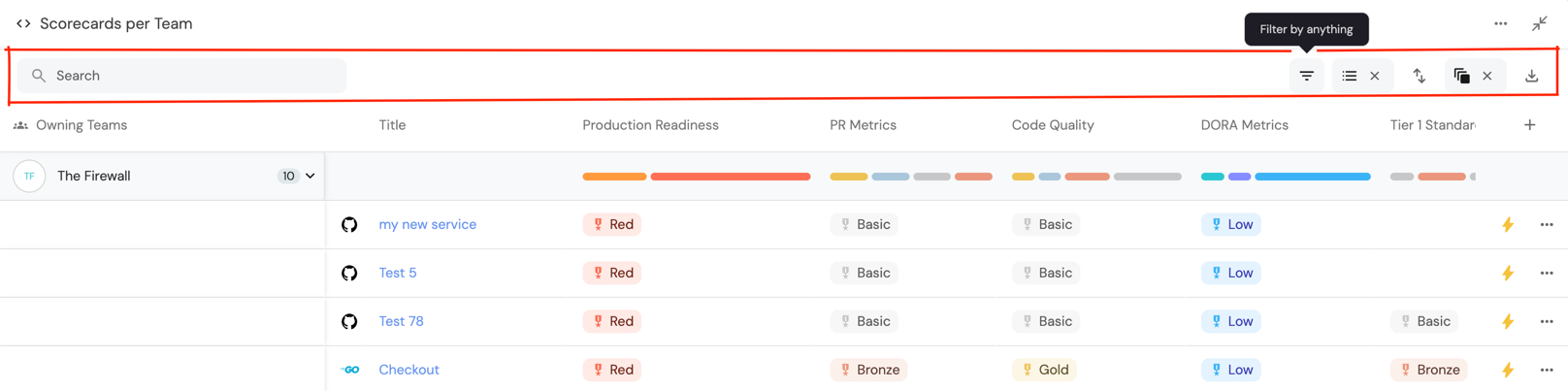Open the widget three-dot options menu

pos(1500,23)
